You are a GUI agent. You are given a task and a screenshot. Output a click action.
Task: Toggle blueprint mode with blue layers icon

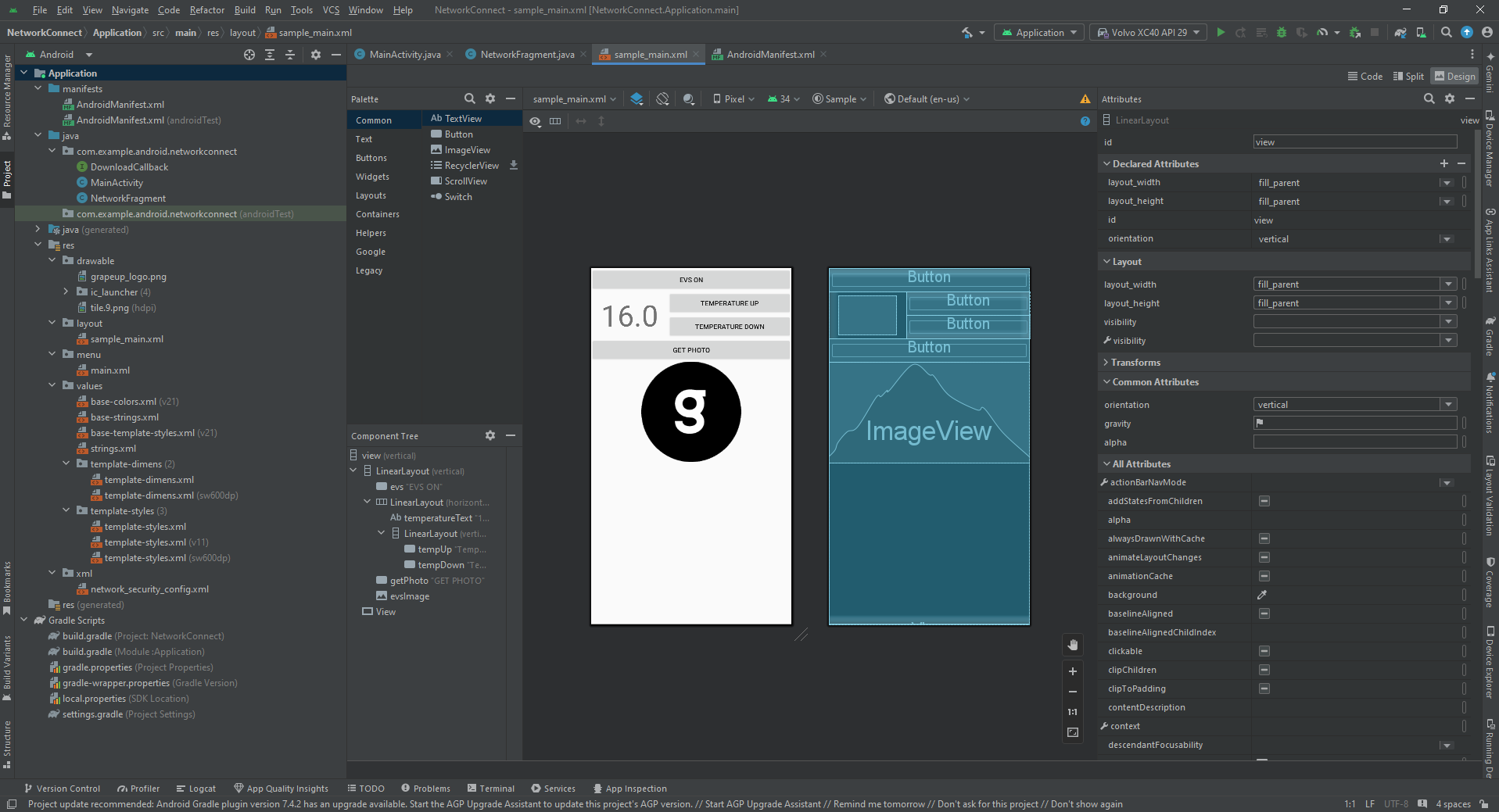(636, 98)
